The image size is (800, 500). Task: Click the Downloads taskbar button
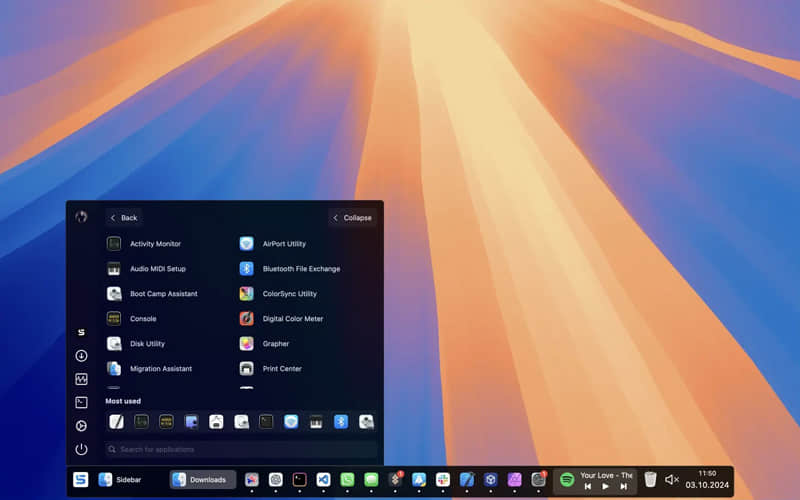pyautogui.click(x=203, y=480)
